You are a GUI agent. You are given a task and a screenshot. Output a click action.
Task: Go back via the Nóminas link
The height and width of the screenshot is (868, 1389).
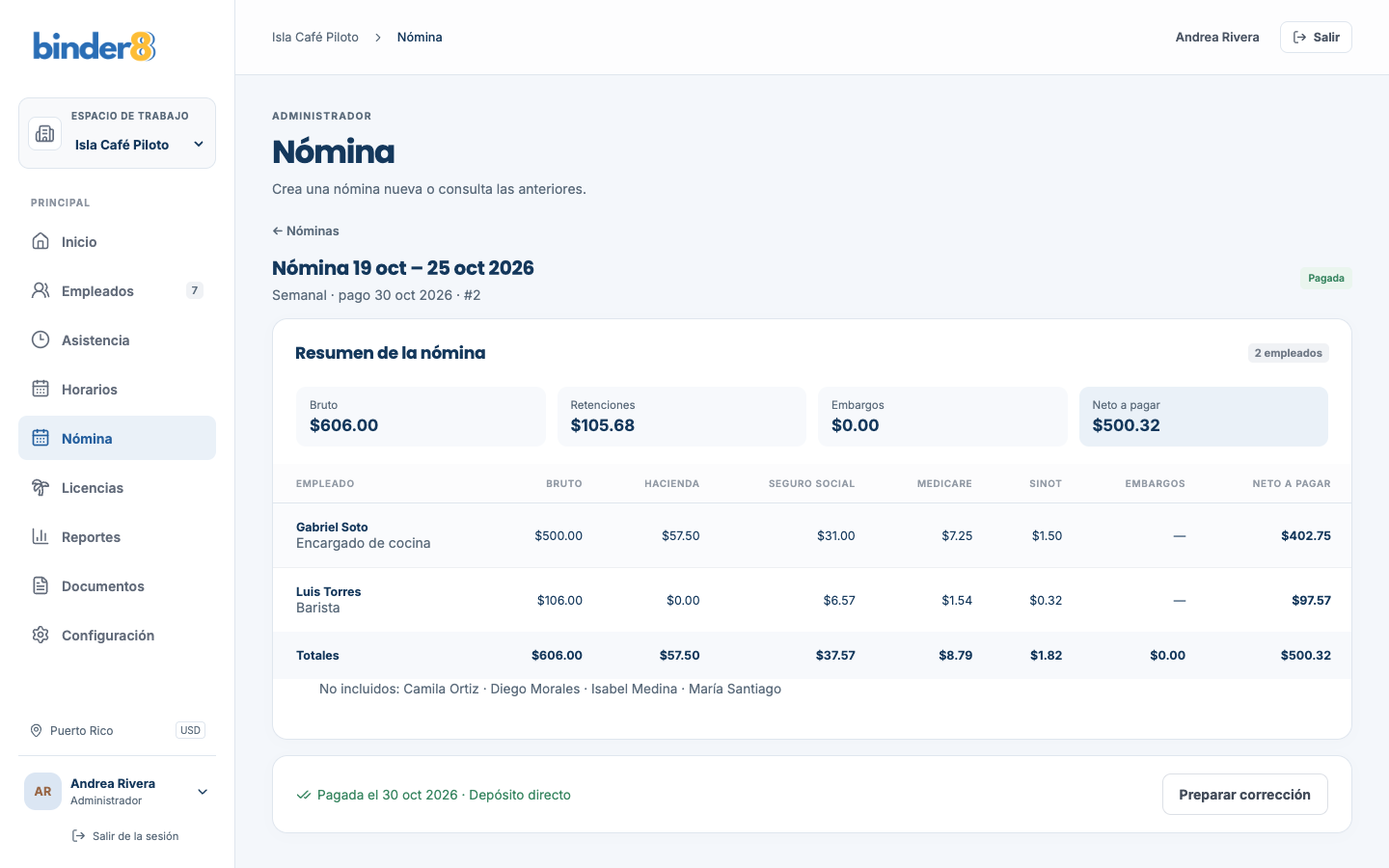[306, 231]
